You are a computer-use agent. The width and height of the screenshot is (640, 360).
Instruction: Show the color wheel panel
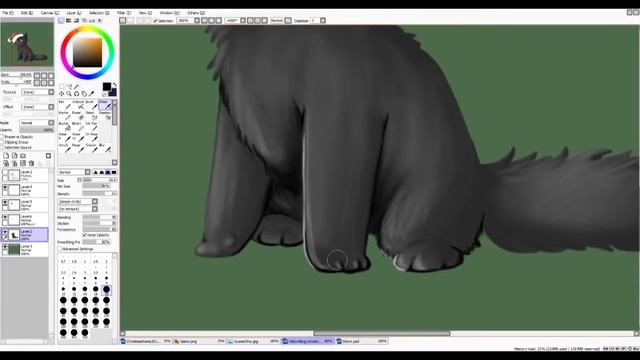[61, 20]
